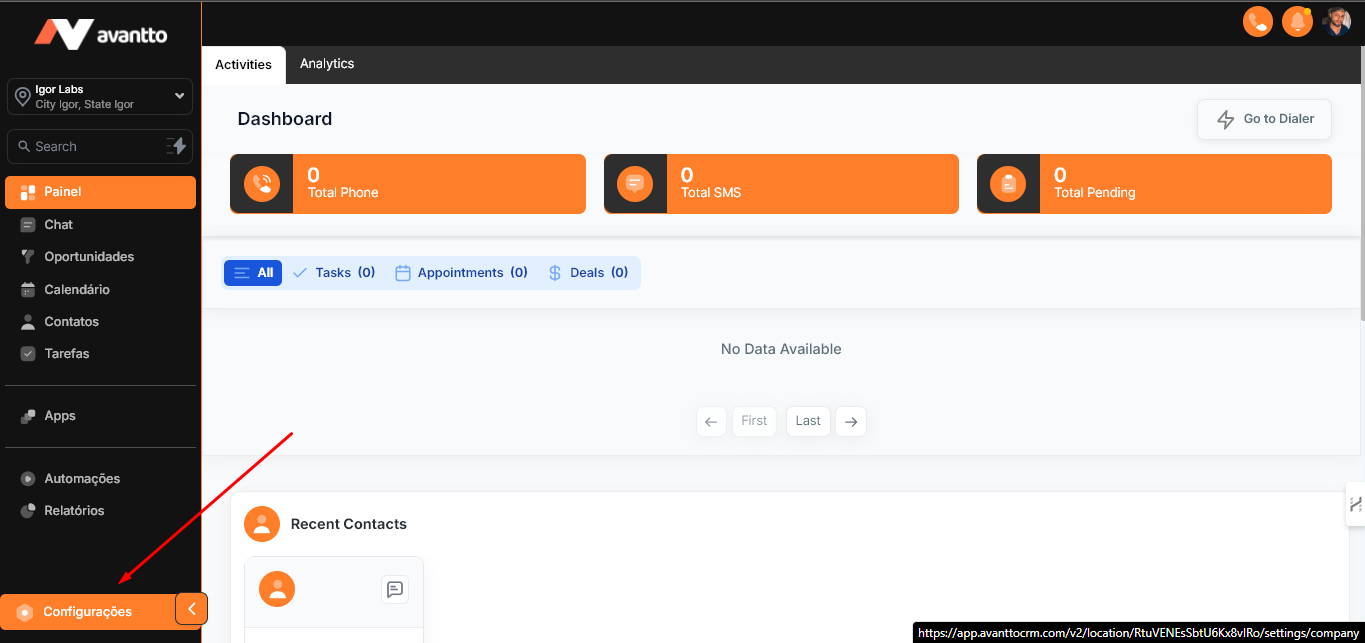The width and height of the screenshot is (1365, 643).
Task: Open Configurações settings in sidebar
Action: point(87,612)
